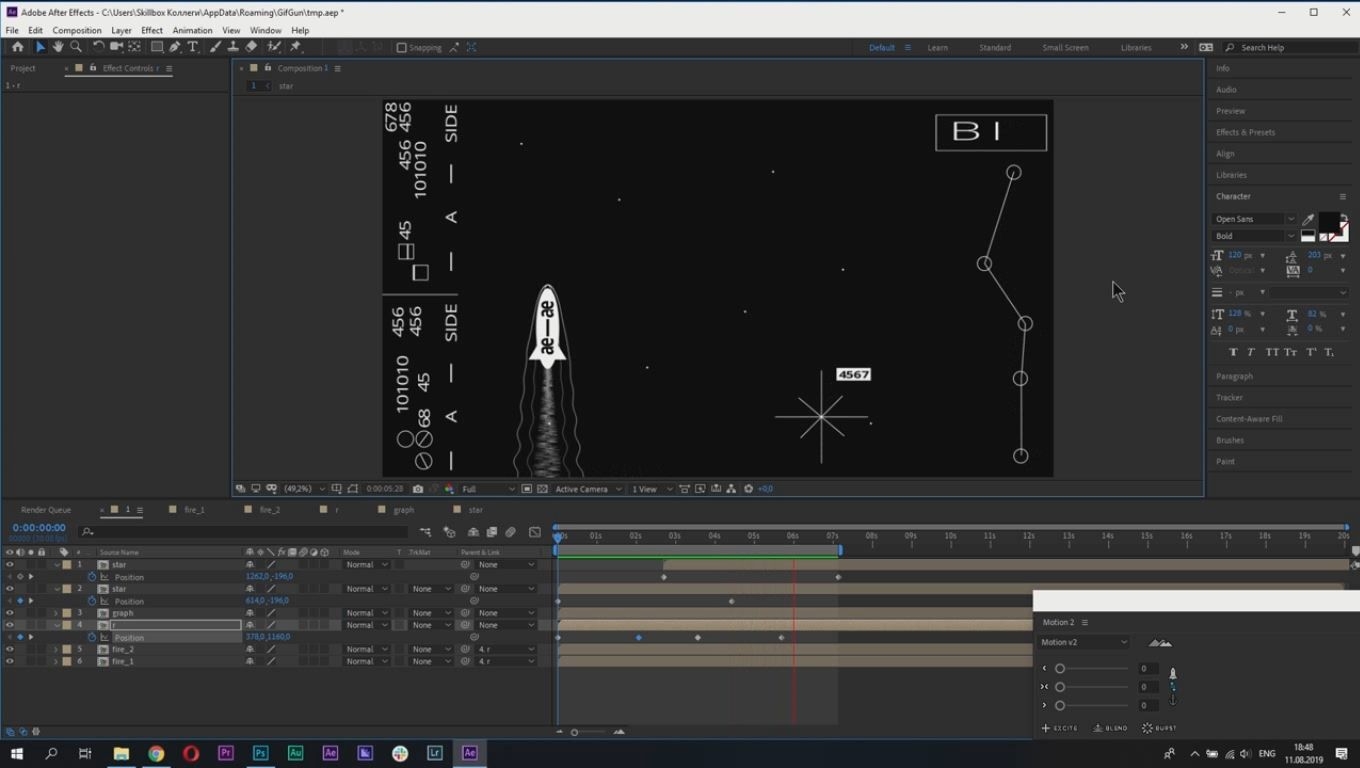Select the Zoom tool magnifier

tap(76, 47)
